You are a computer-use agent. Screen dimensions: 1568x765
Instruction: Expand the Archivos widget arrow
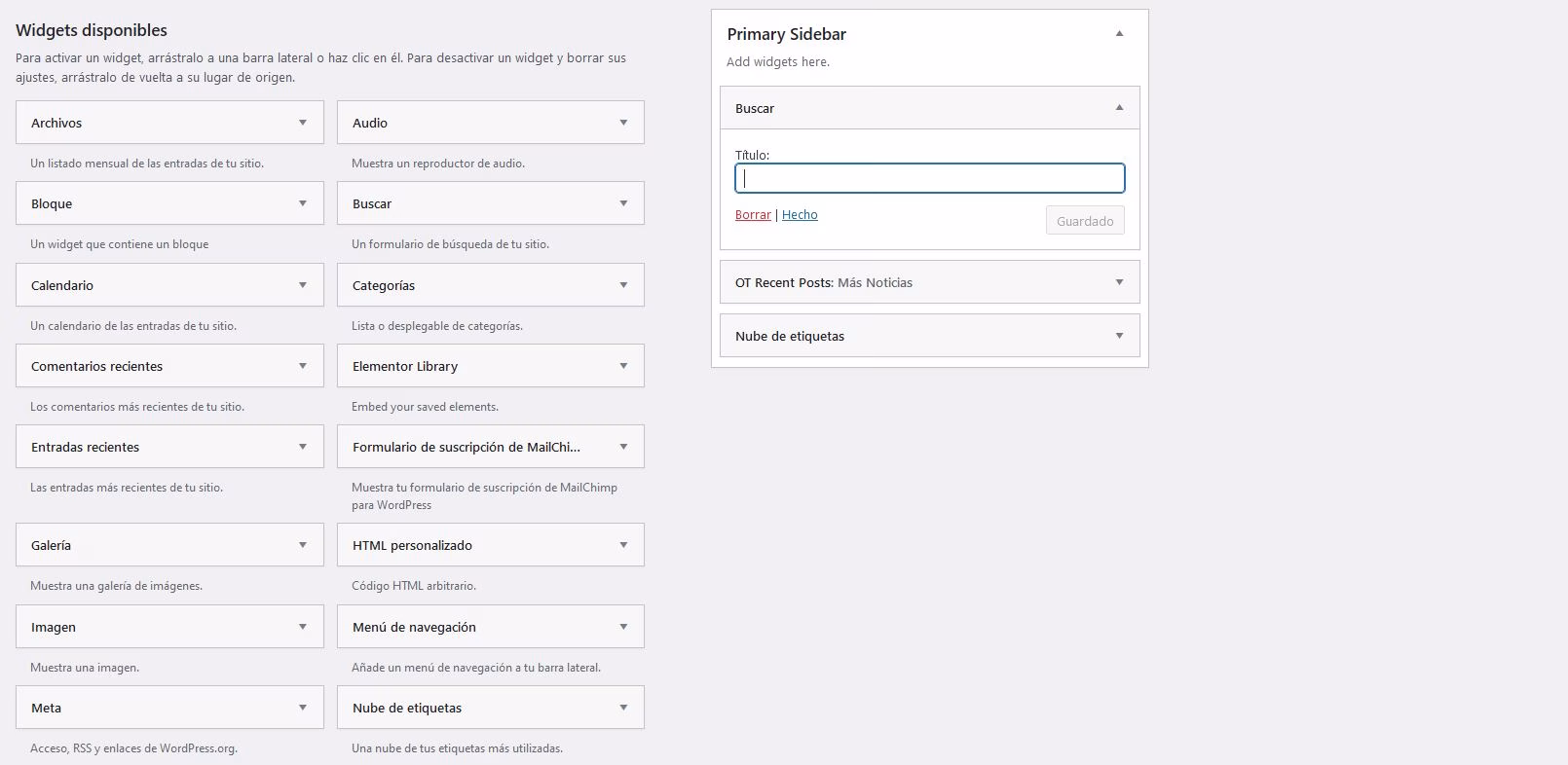tap(303, 123)
